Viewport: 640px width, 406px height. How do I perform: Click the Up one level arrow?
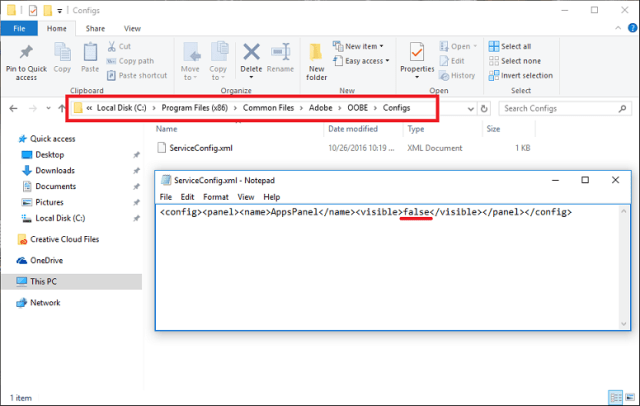[62, 108]
